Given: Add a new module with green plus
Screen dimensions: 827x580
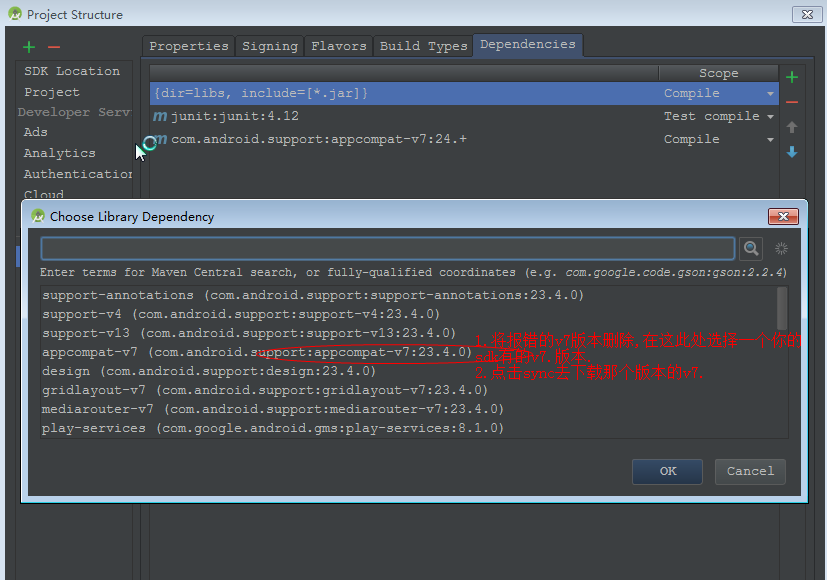Looking at the screenshot, I should pyautogui.click(x=29, y=47).
